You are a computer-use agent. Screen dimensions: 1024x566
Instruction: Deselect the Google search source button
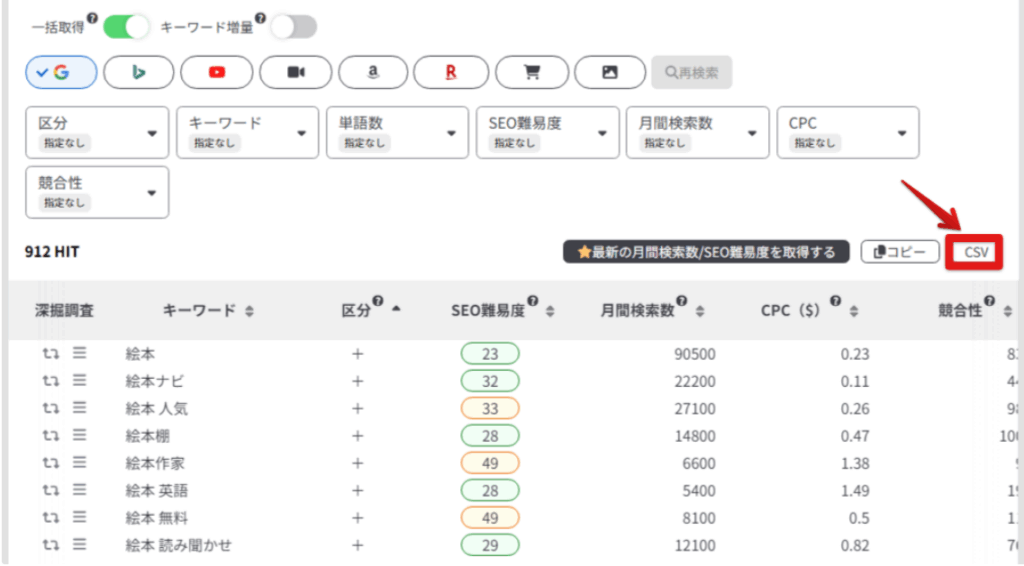pyautogui.click(x=61, y=72)
